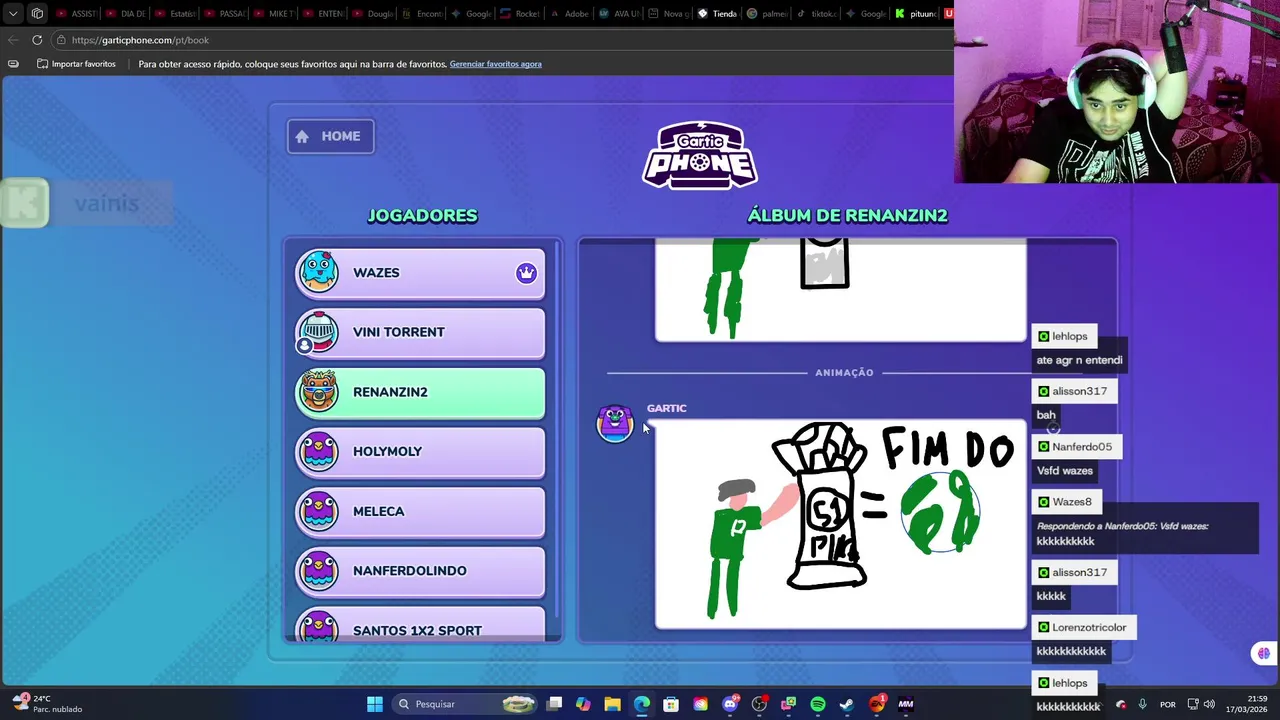1280x720 pixels.
Task: Click the POR language indicator
Action: click(1167, 704)
